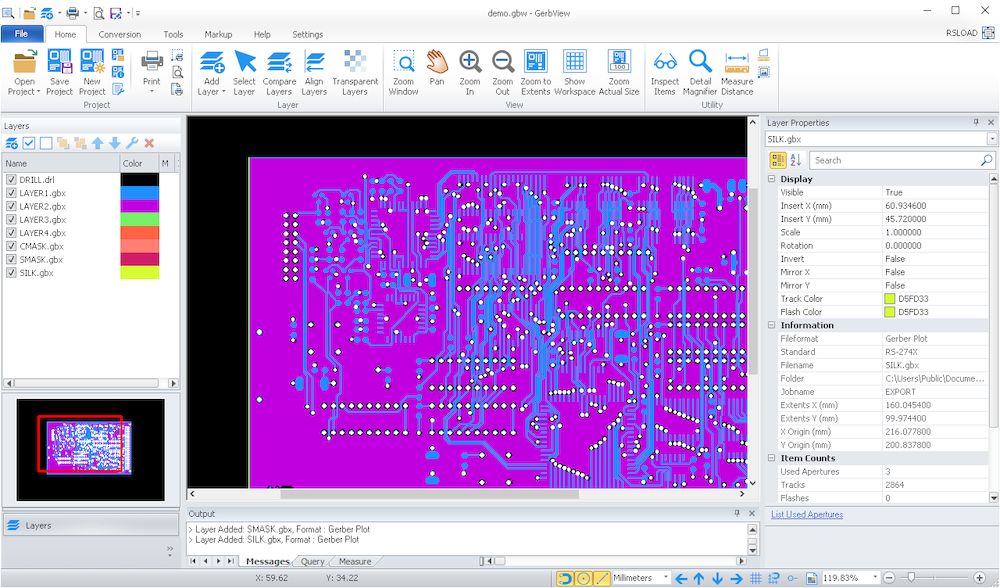Toggle visibility of SMASK.gbx layer
This screenshot has height=588, width=1000.
tap(12, 258)
